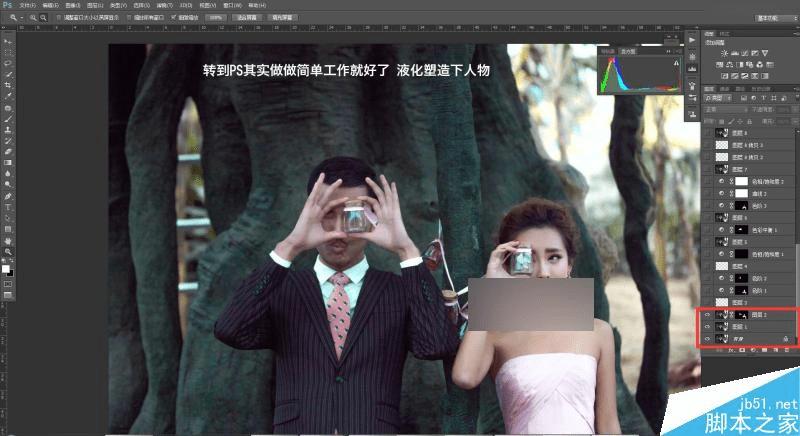Select the Gradient tool
Image resolution: width=800 pixels, height=436 pixels.
coord(8,162)
